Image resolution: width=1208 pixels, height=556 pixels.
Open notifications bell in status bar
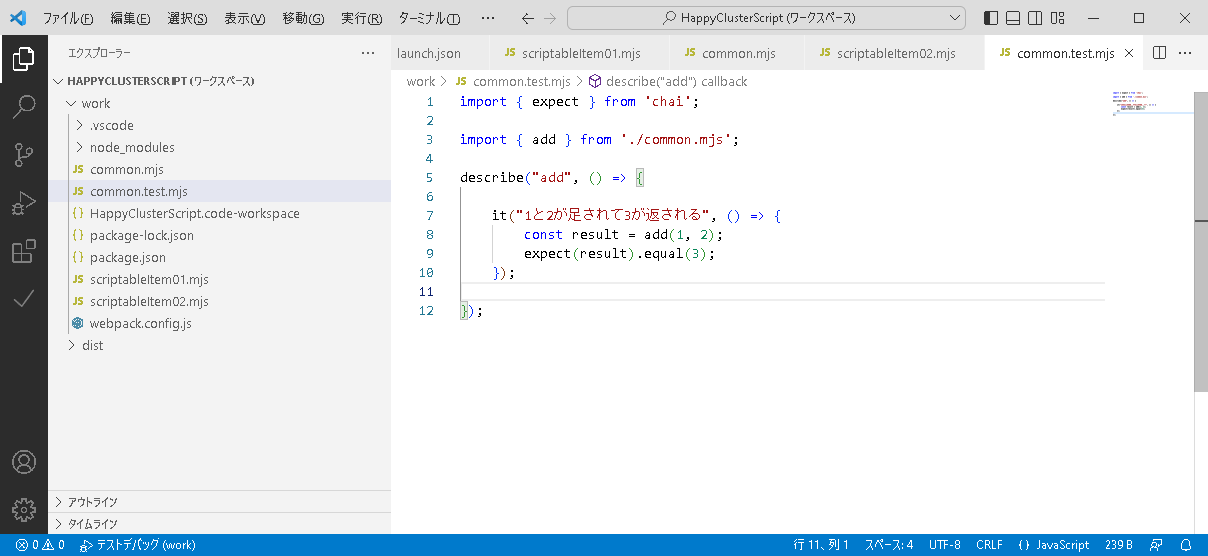[1187, 545]
